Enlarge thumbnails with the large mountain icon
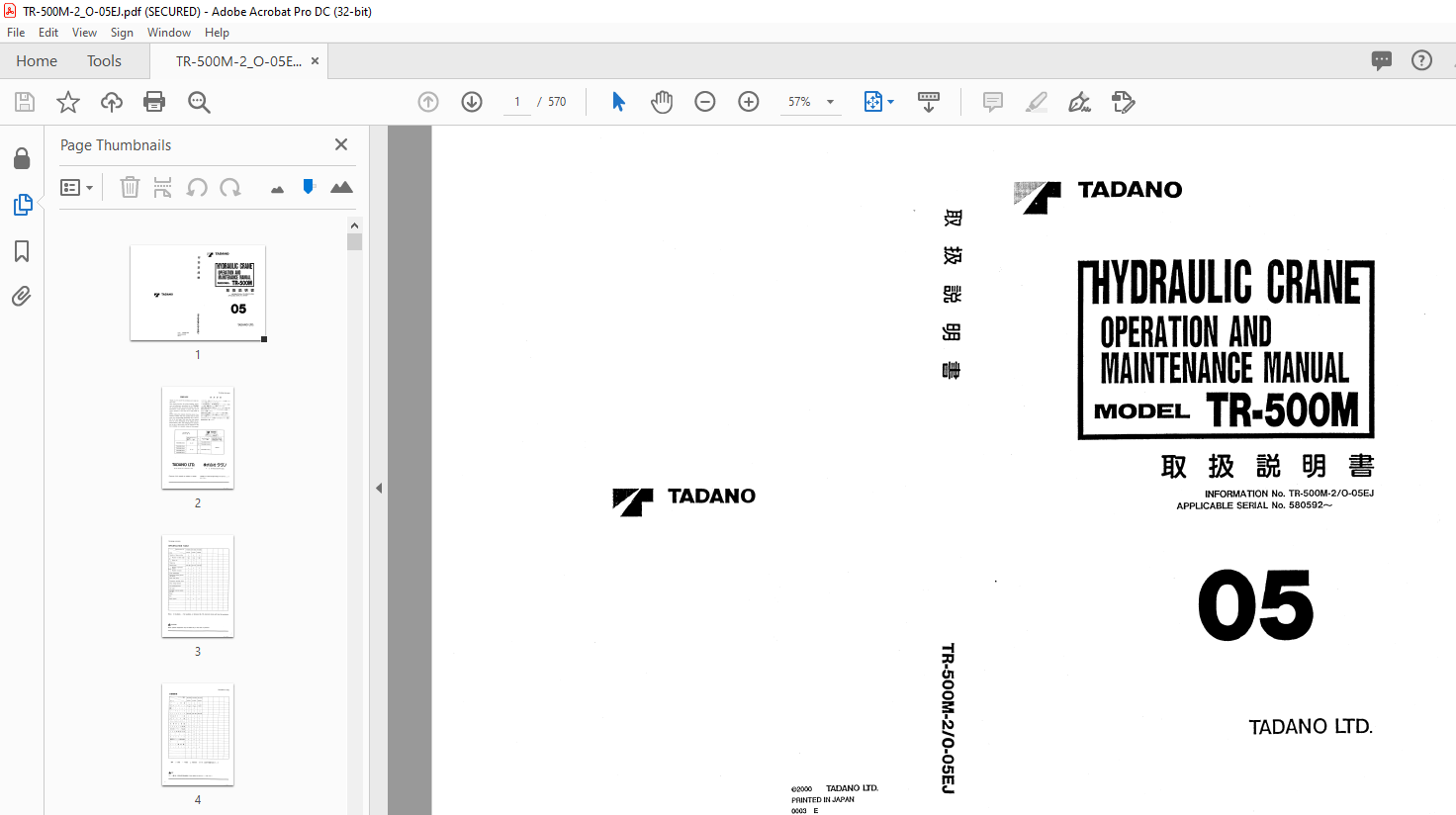 pos(341,187)
